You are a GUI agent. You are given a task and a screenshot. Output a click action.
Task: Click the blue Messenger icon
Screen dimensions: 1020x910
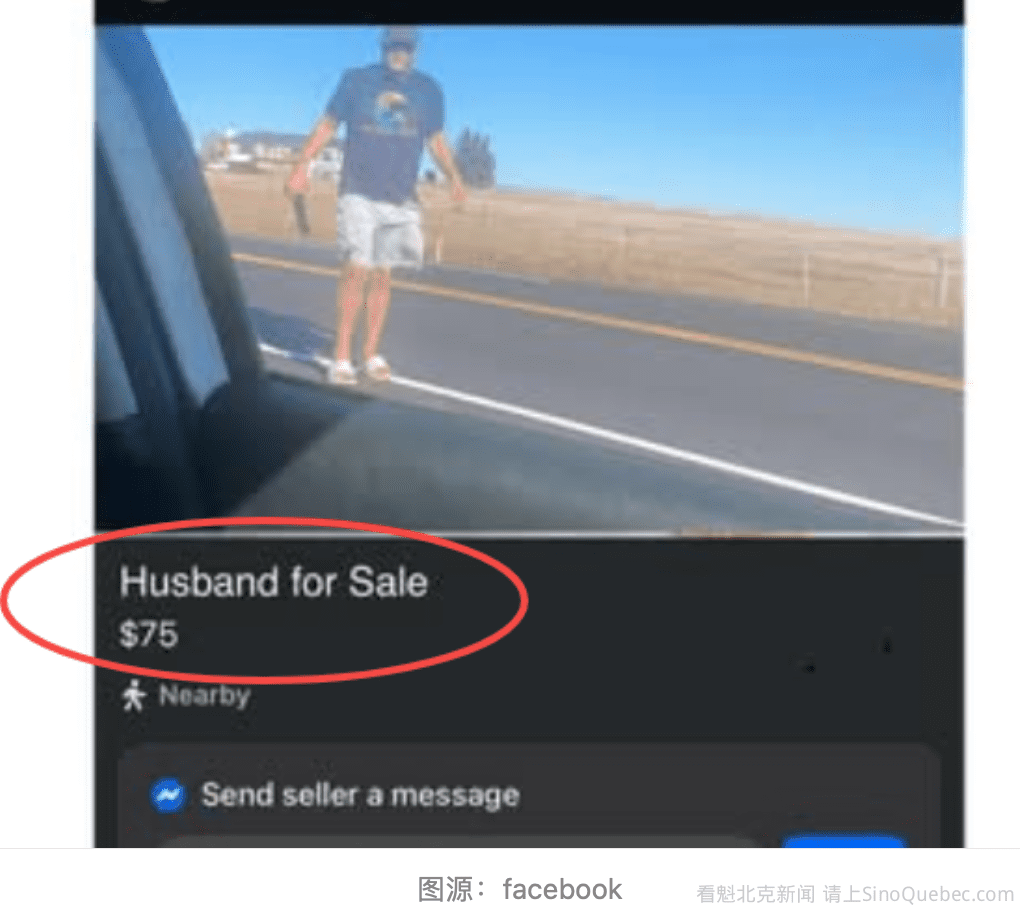tap(168, 795)
